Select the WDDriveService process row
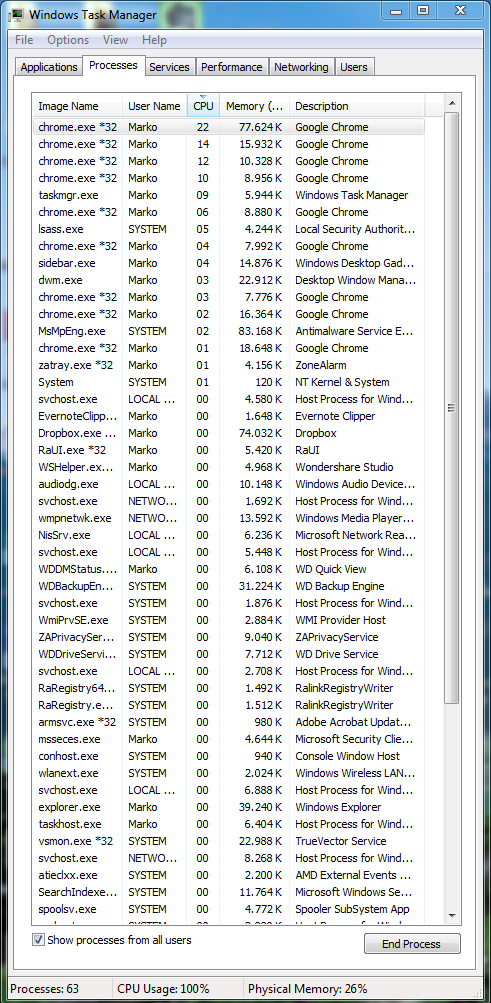 click(x=228, y=654)
